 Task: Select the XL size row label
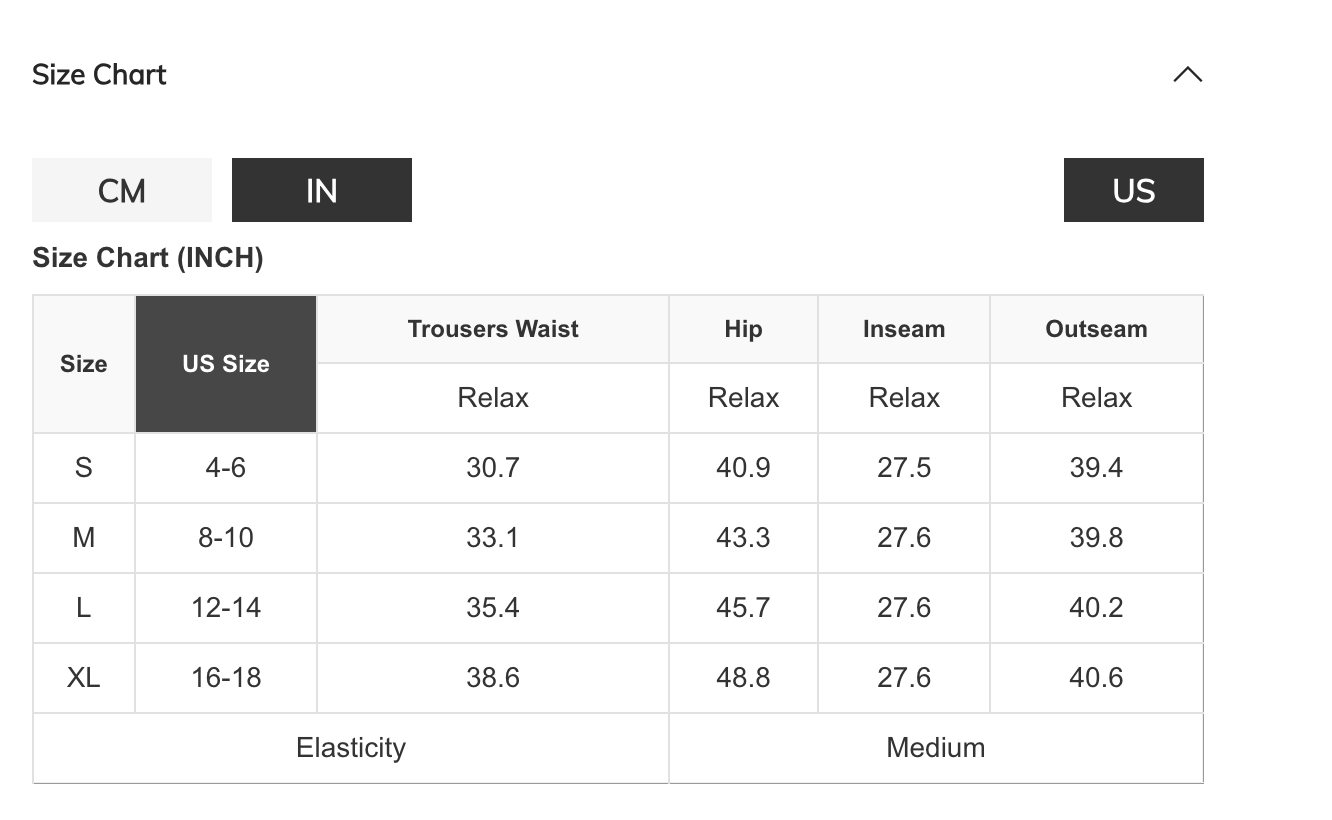(x=84, y=678)
